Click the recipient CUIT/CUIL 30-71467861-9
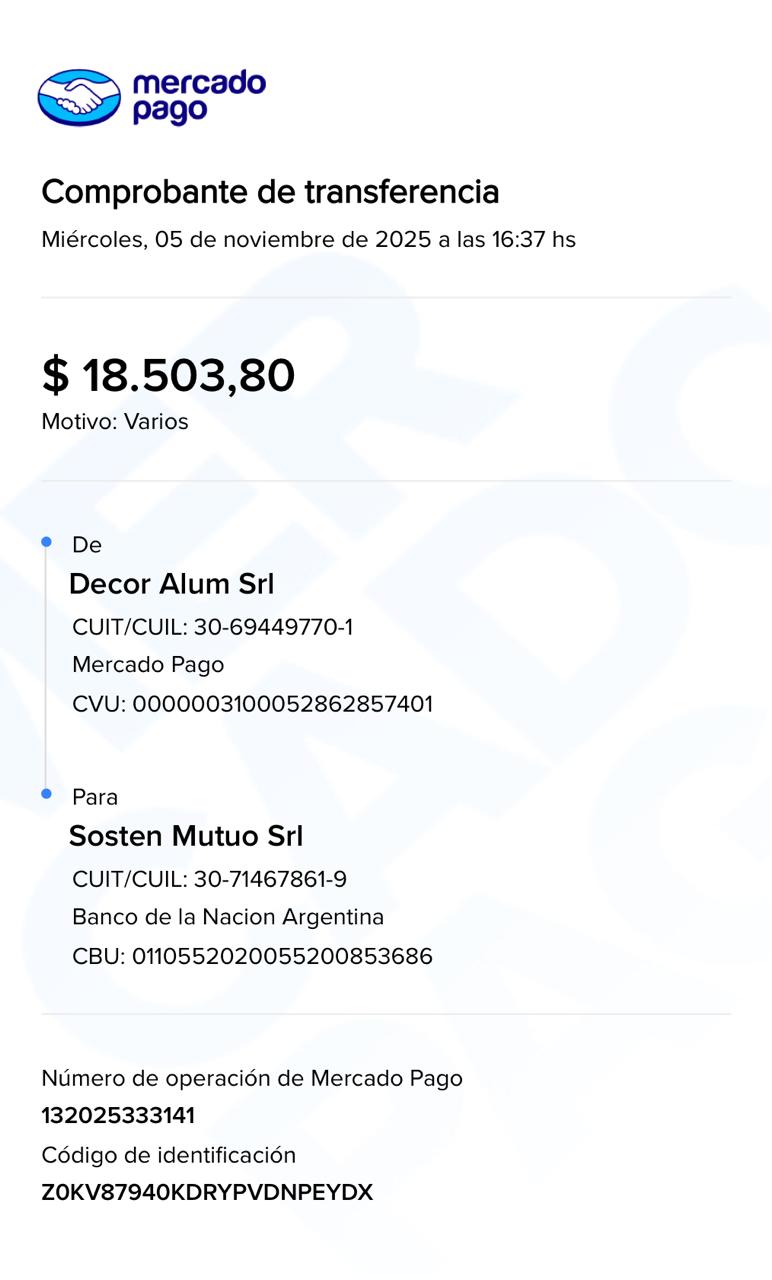The image size is (772, 1280). [x=209, y=879]
